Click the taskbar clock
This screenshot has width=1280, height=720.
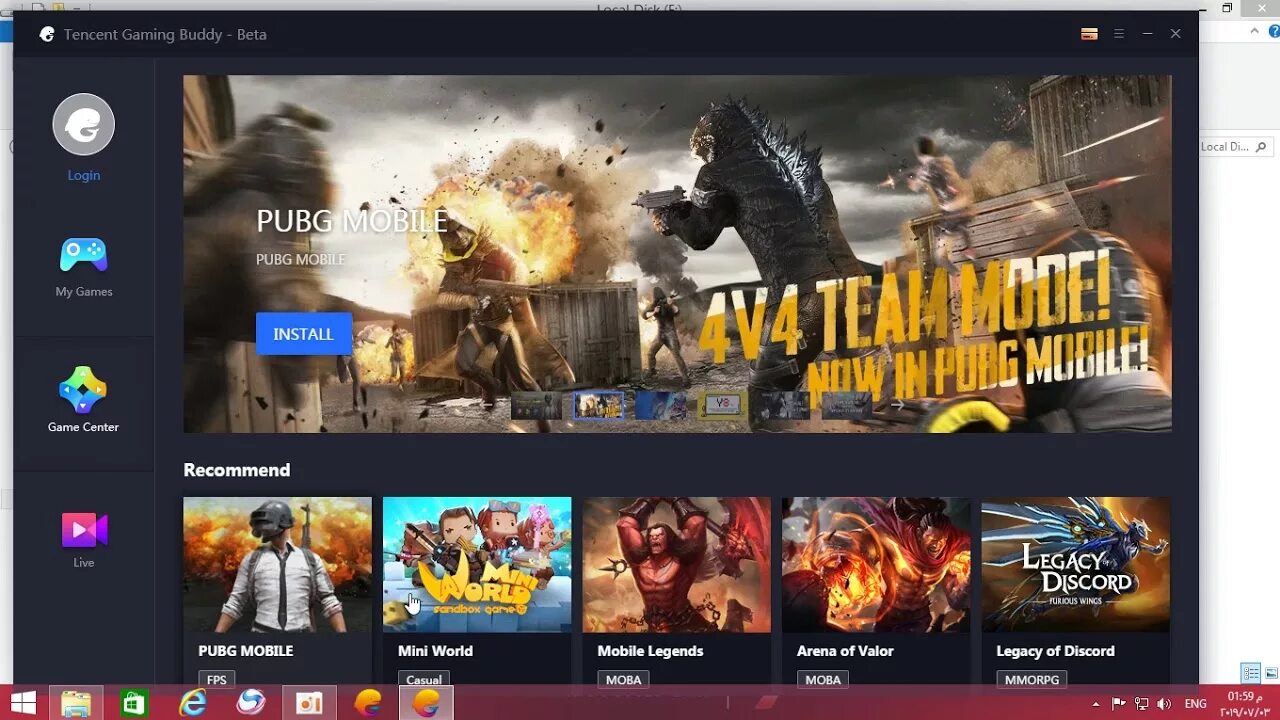point(1245,703)
